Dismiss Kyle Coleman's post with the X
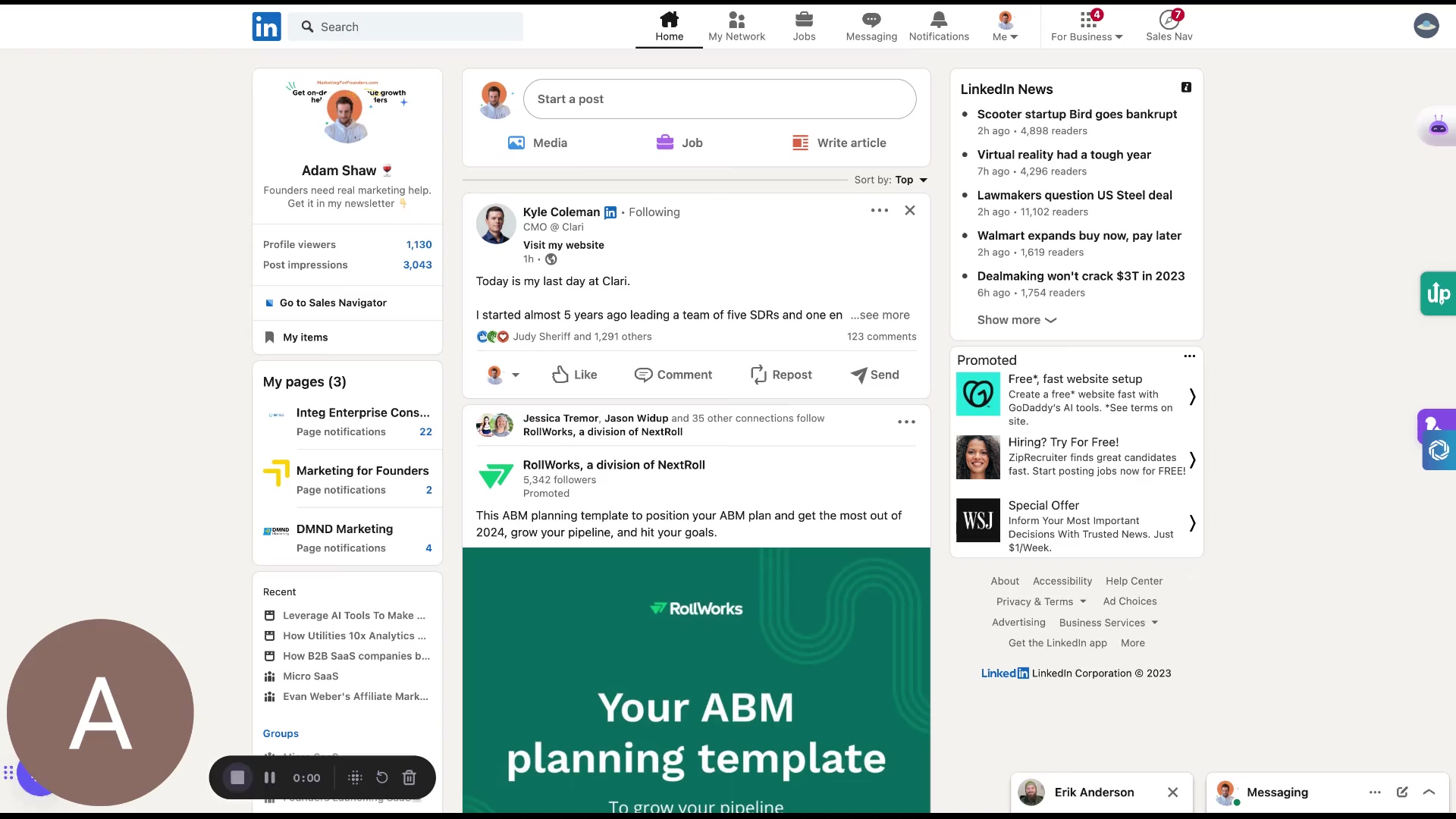Screen dimensions: 1456x819 pyautogui.click(x=910, y=211)
